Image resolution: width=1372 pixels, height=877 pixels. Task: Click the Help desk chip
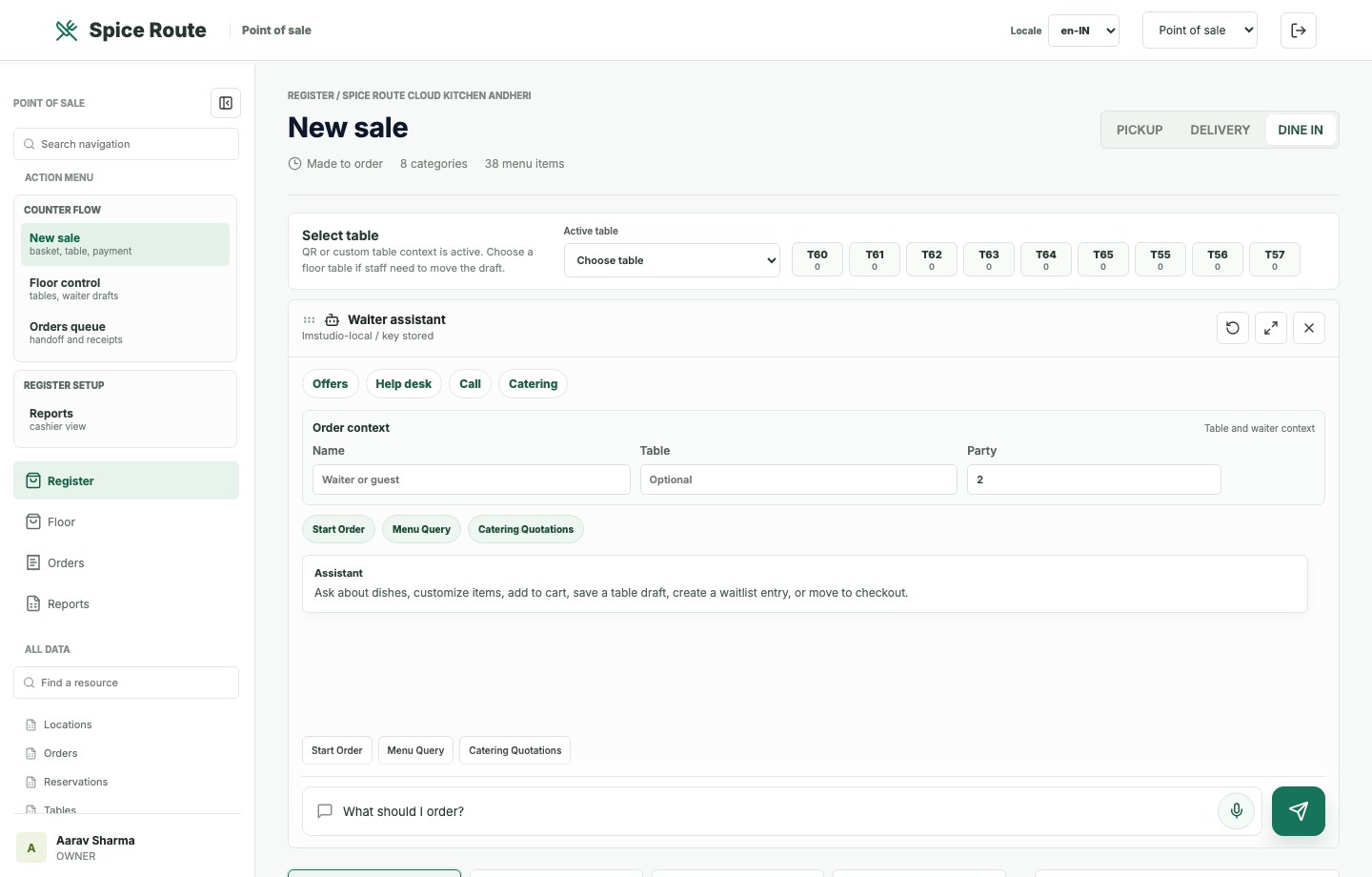click(403, 383)
